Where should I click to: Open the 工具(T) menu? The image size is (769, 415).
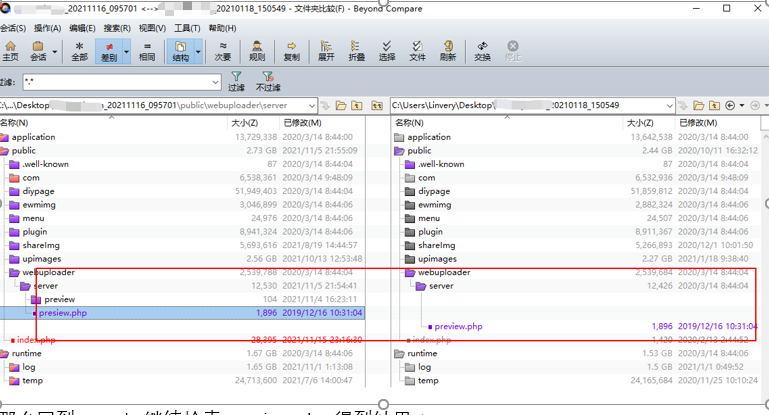(x=187, y=28)
